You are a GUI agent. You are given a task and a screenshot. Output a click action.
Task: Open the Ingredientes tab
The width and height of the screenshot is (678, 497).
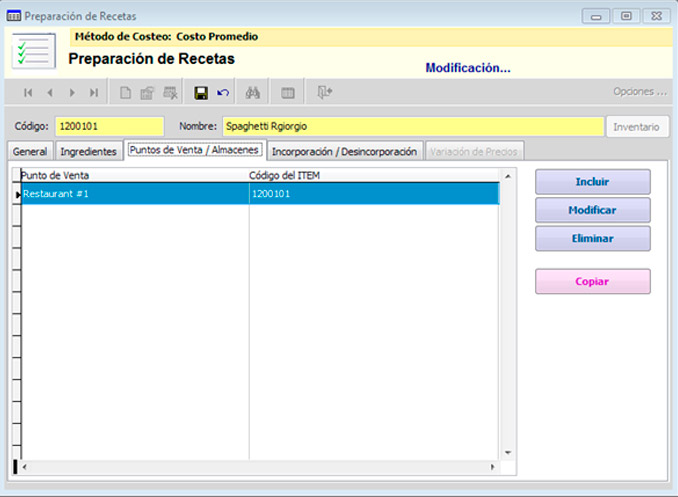click(88, 151)
